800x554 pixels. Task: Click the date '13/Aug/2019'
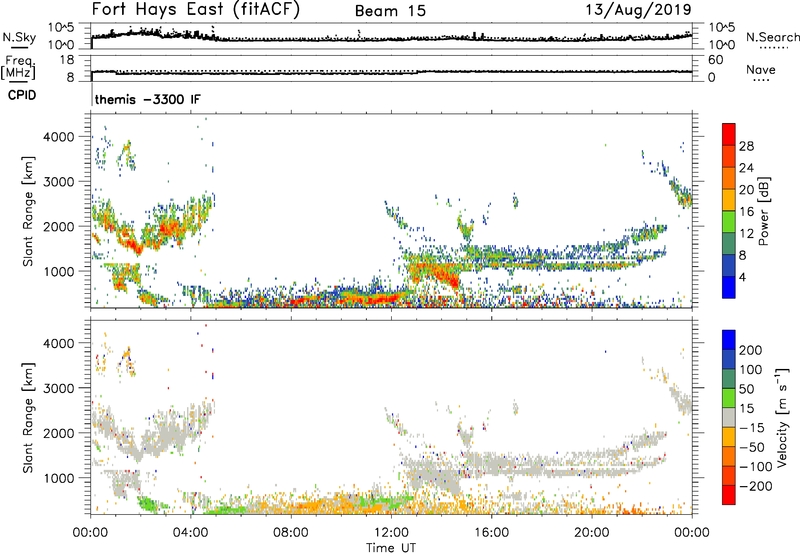[638, 9]
